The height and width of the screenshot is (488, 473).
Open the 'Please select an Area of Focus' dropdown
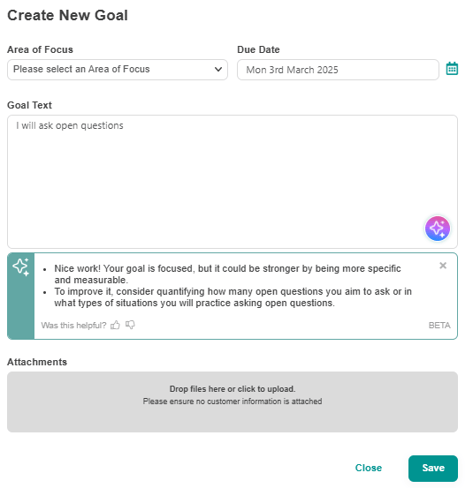click(117, 69)
